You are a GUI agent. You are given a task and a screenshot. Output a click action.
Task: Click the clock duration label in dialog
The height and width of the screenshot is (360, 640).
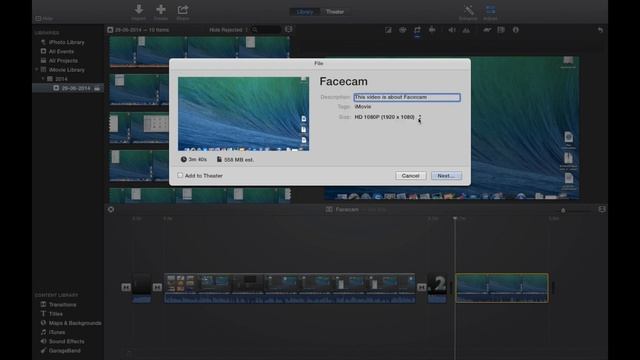point(194,160)
